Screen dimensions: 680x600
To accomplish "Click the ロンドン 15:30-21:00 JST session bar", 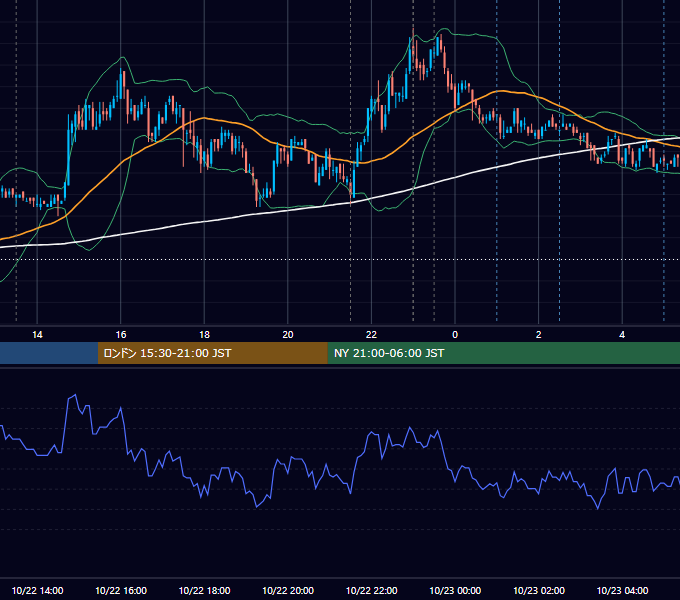I will [x=212, y=353].
